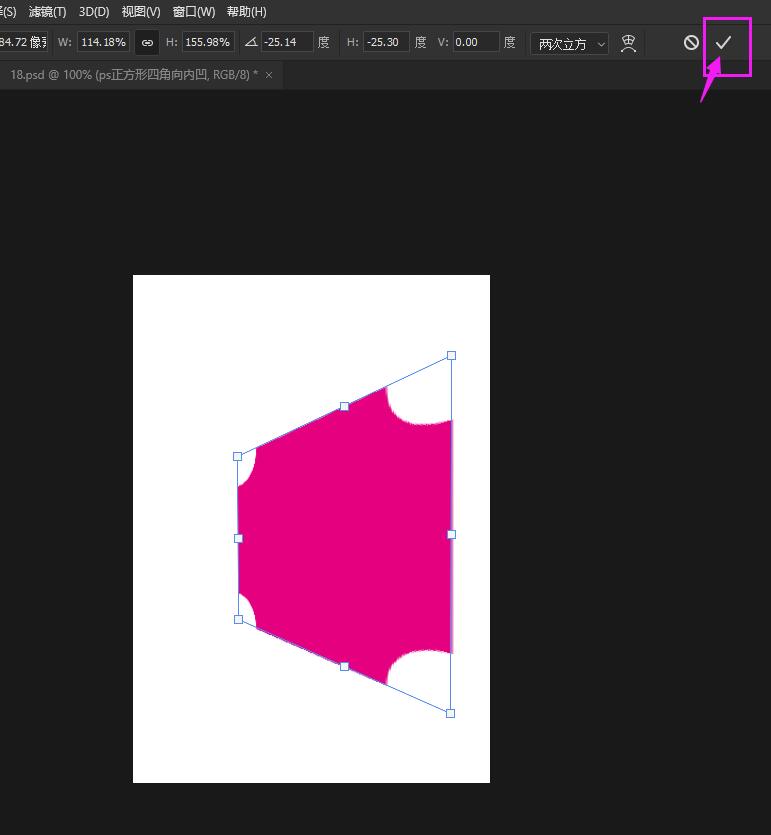Cancel the transform with the circle-slash icon

click(691, 43)
